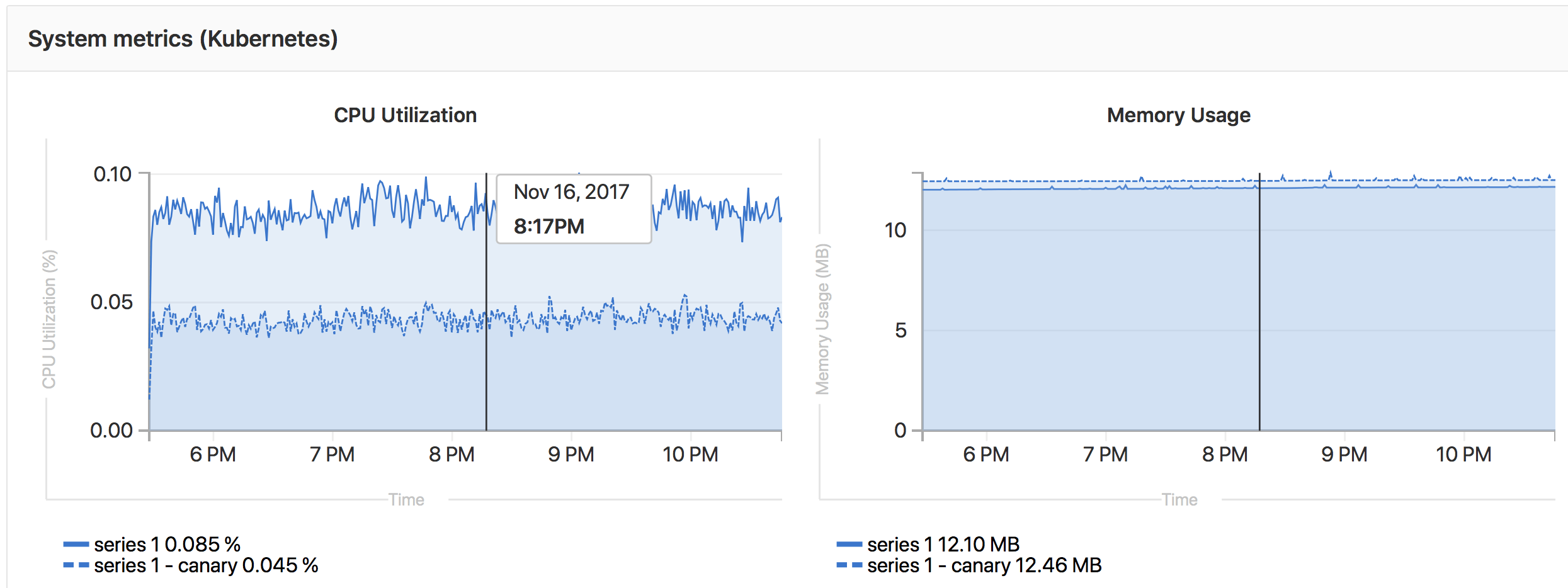Click the Nov 16, 2017 8:17PM tooltip
This screenshot has width=1568, height=588.
tap(574, 209)
